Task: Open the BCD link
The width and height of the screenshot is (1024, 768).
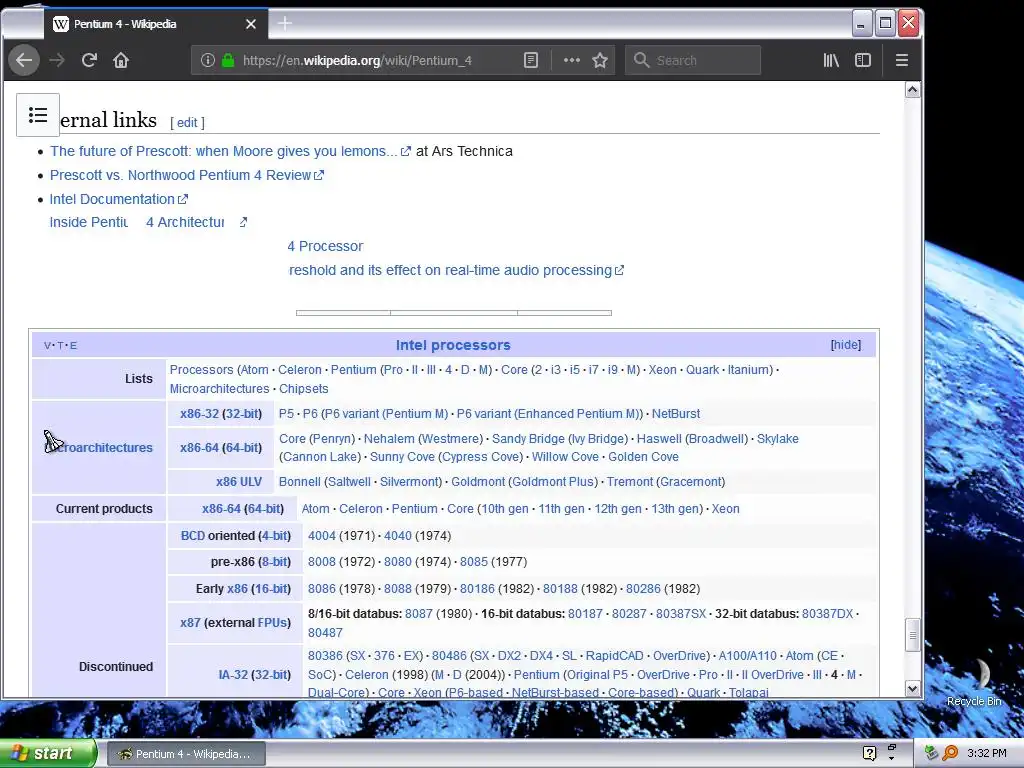Action: (x=193, y=536)
